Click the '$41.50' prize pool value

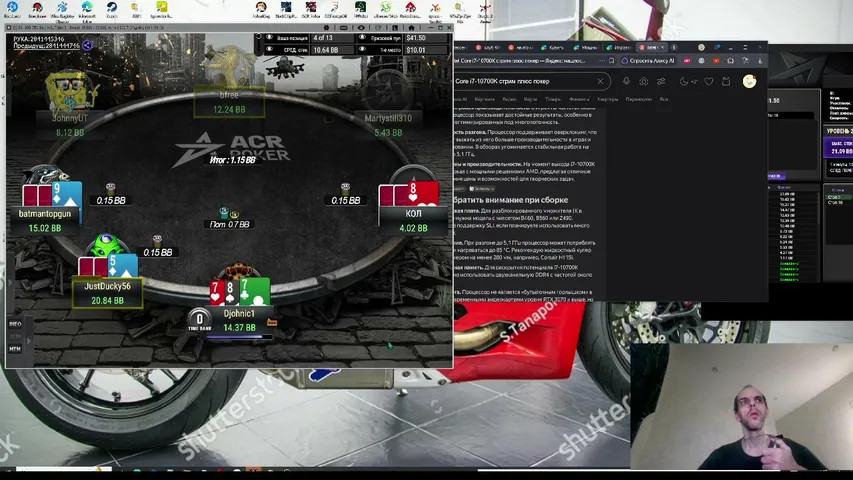click(x=416, y=38)
